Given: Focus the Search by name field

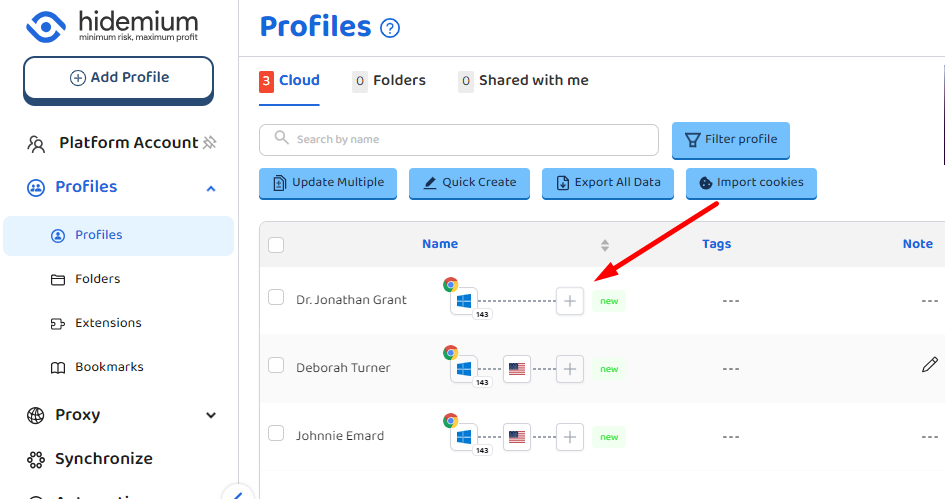Looking at the screenshot, I should click(468, 140).
